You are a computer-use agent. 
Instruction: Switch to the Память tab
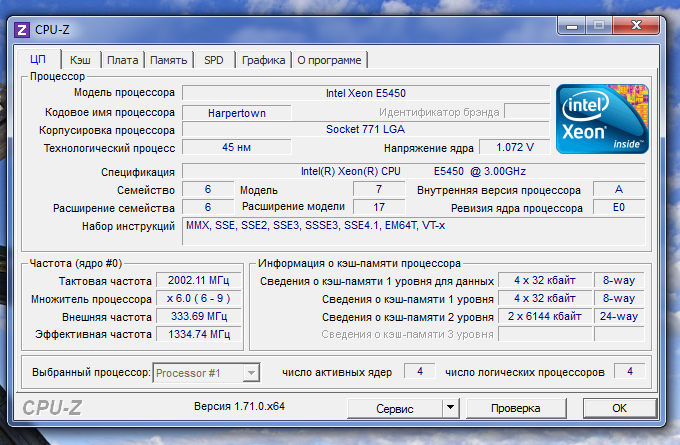point(169,60)
